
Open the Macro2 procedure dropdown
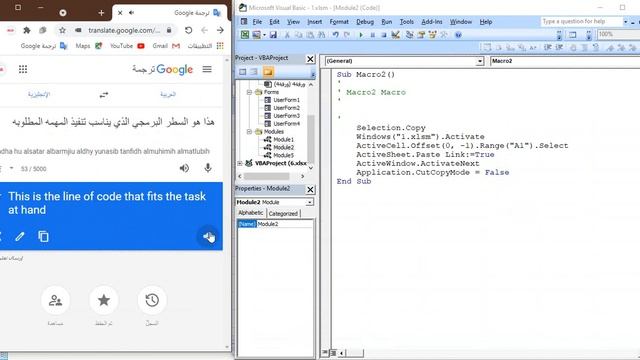[x=565, y=61]
